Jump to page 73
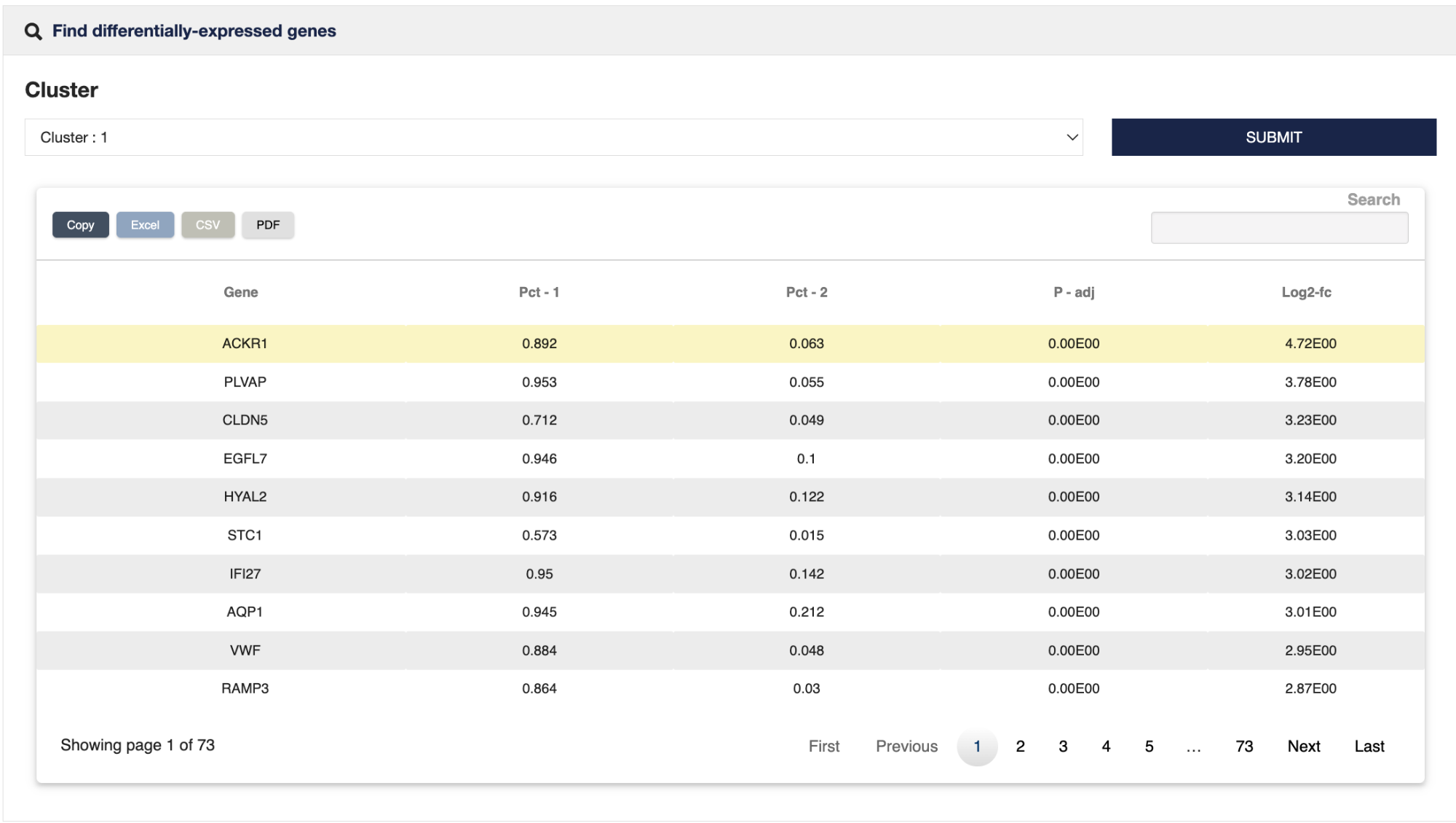Screen dimensions: 1456x823 (1244, 747)
